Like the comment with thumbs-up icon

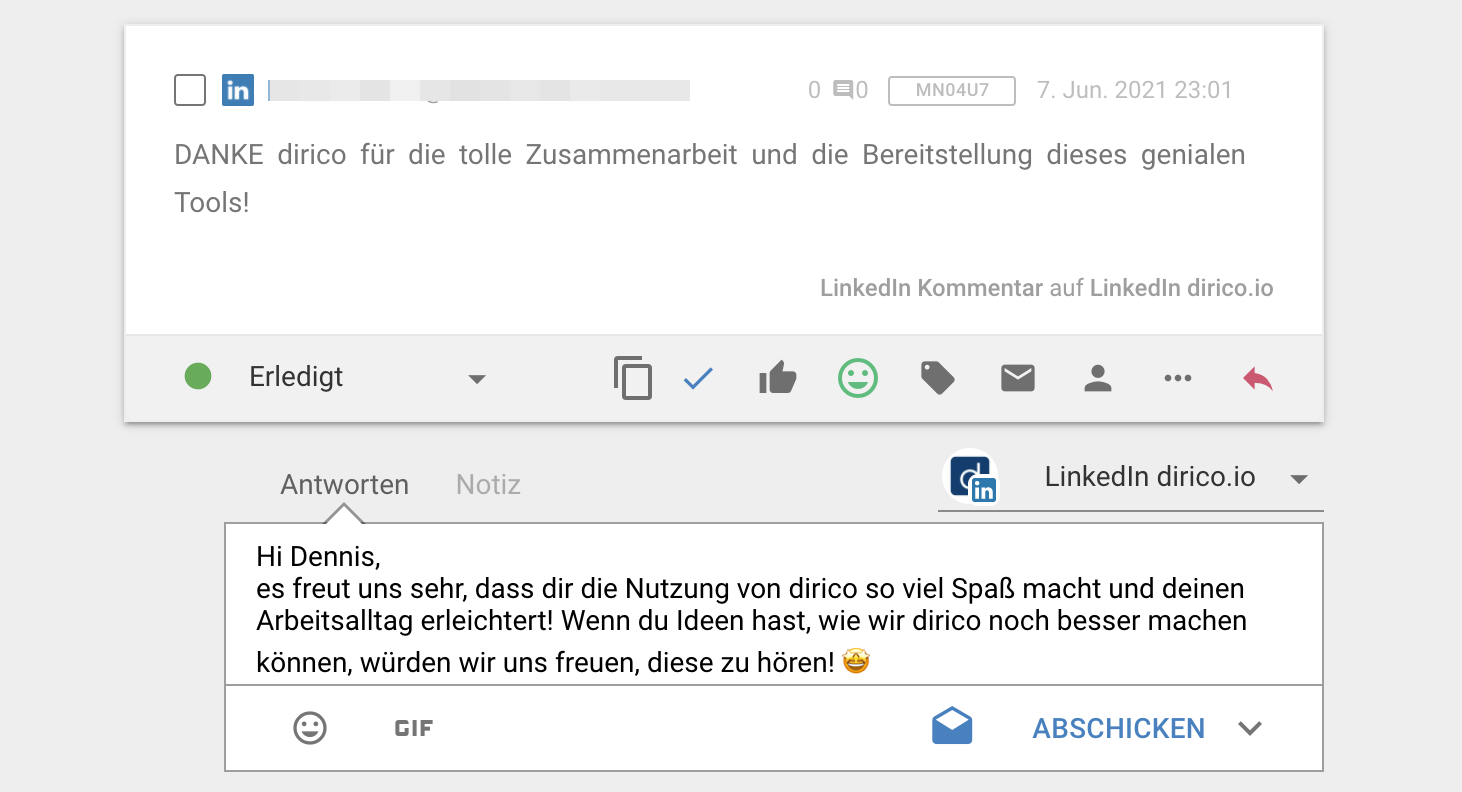coord(777,378)
